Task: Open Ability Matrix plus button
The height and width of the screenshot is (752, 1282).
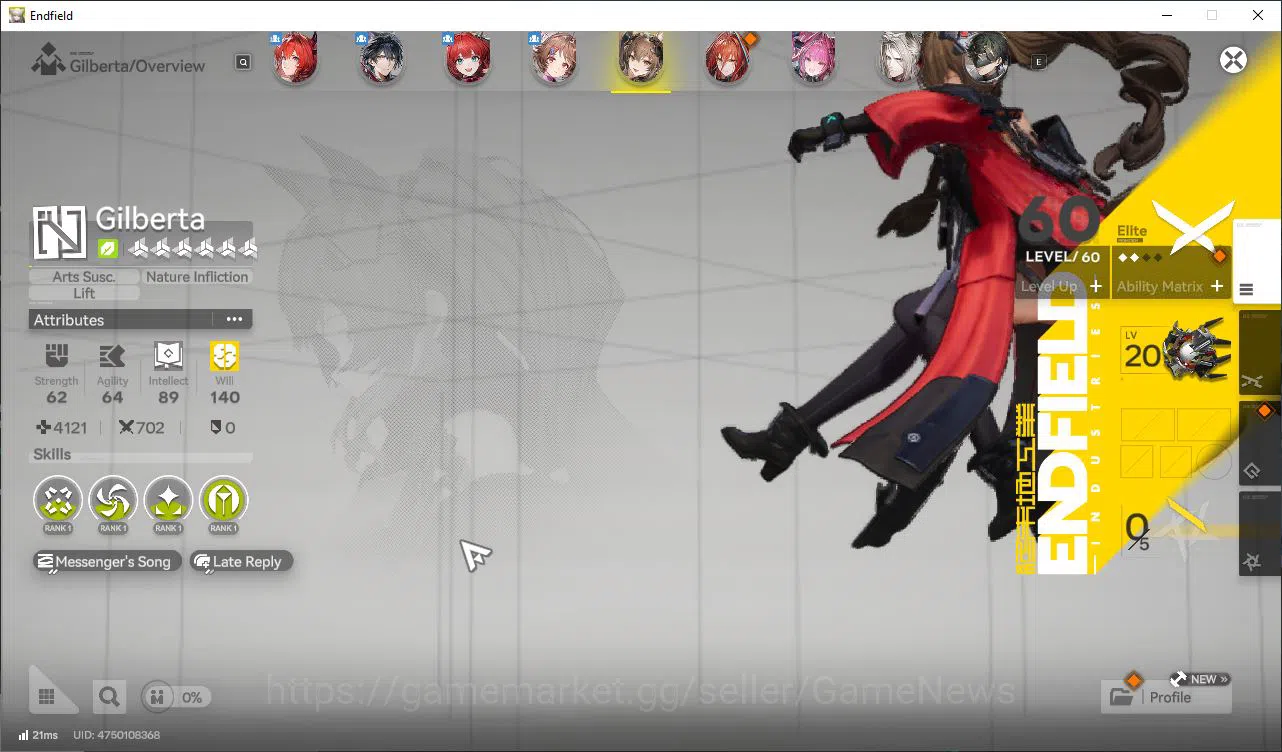Action: coord(1217,286)
